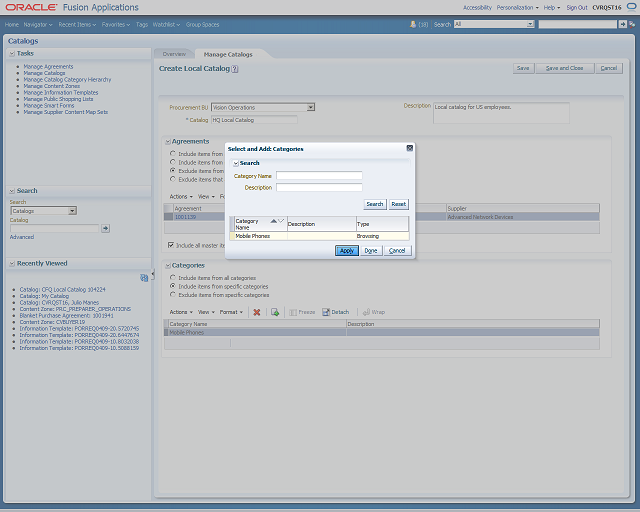
Task: Select second Include items radio in Agreements
Action: point(173,162)
